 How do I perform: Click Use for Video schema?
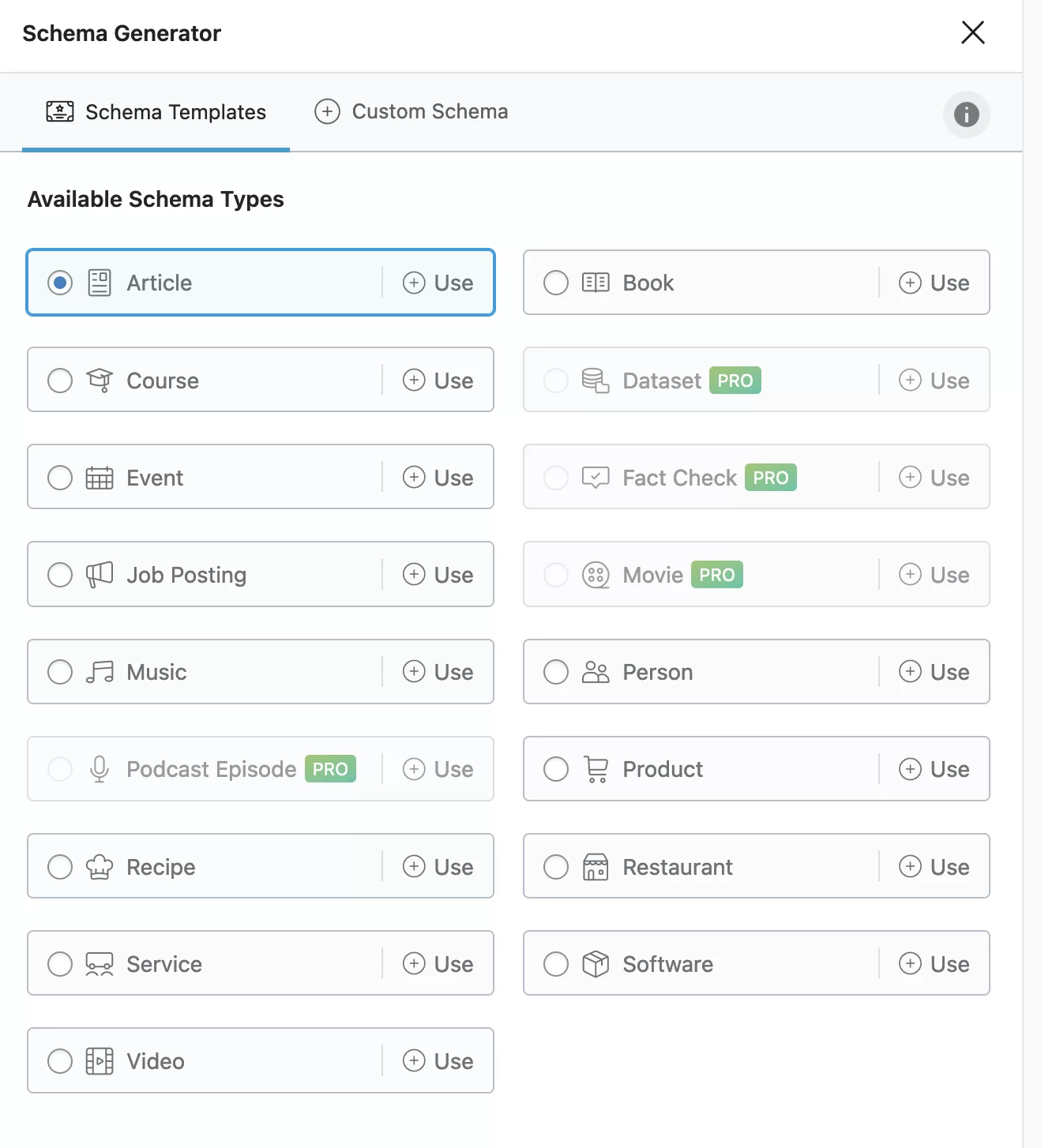pyautogui.click(x=438, y=1061)
